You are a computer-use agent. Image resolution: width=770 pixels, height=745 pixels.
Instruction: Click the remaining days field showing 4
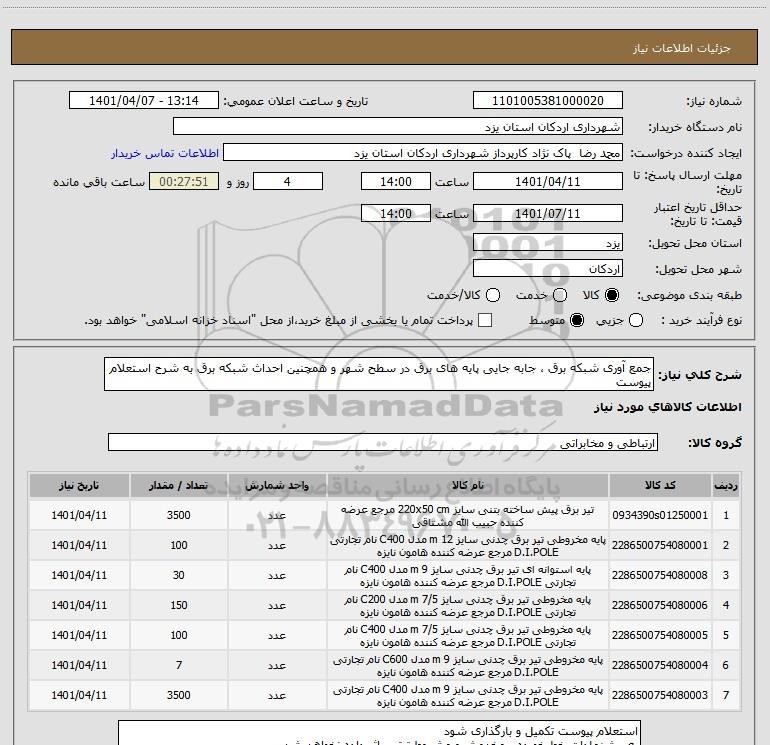288,181
